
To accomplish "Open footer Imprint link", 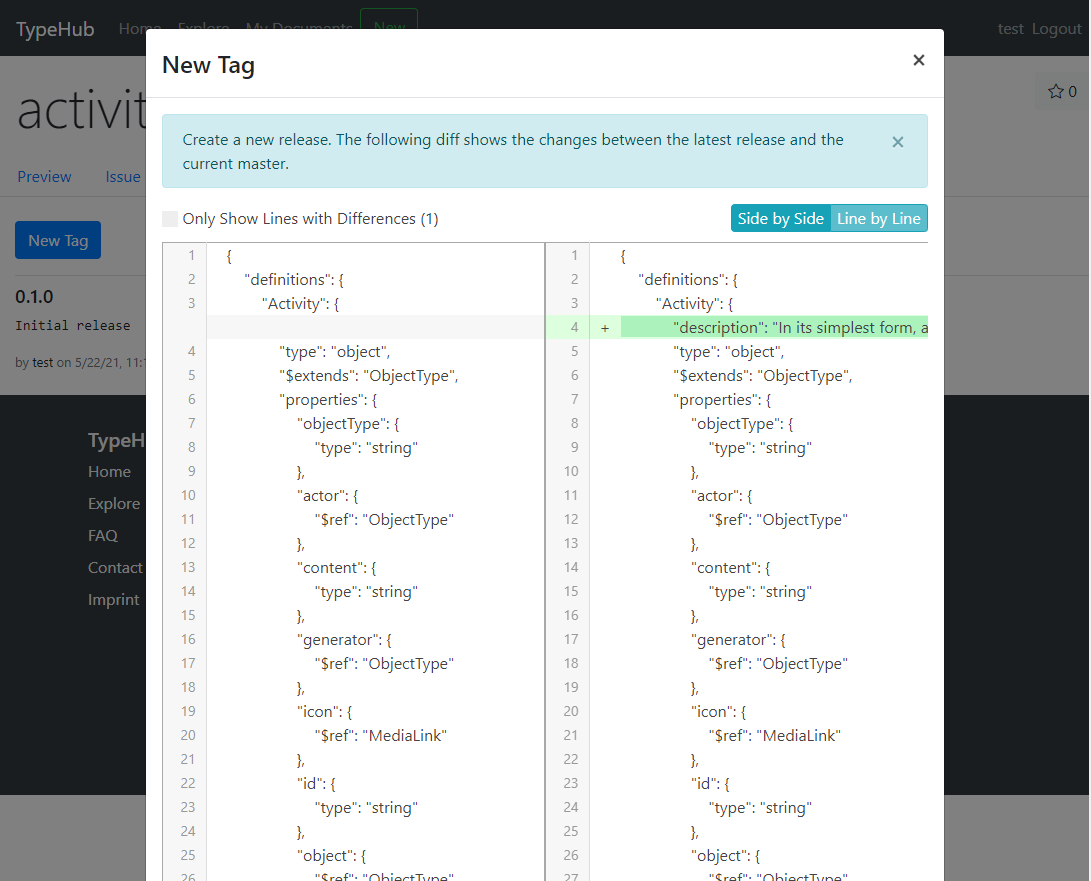I will (x=113, y=600).
